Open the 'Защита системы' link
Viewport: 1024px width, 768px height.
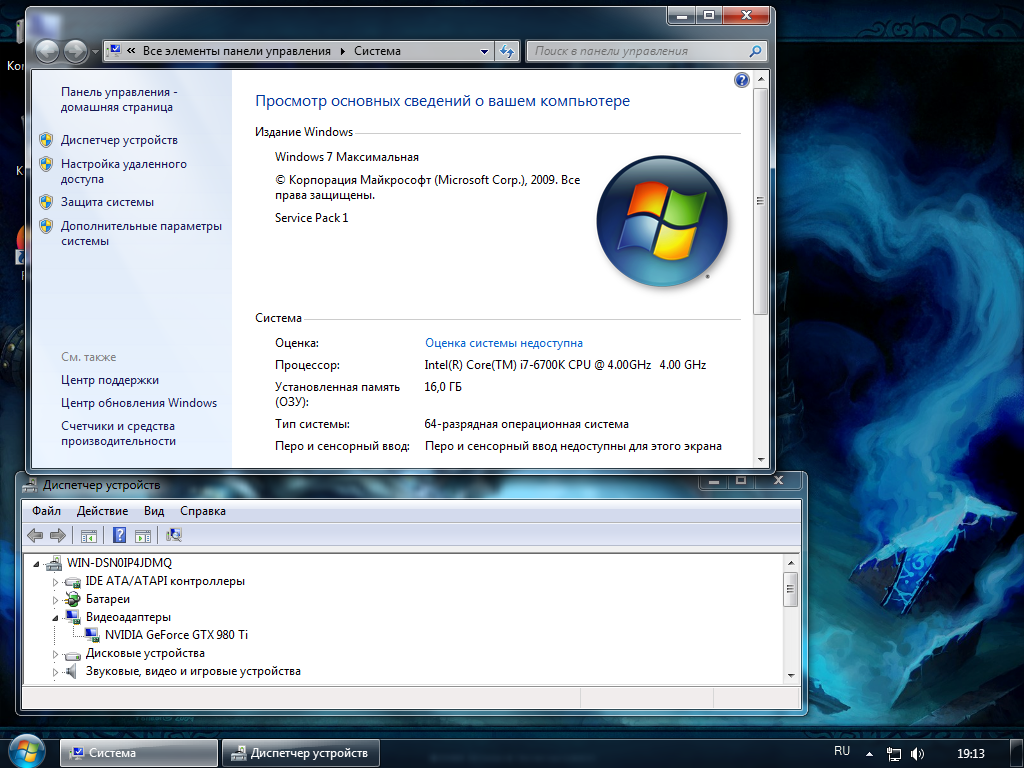pyautogui.click(x=107, y=202)
